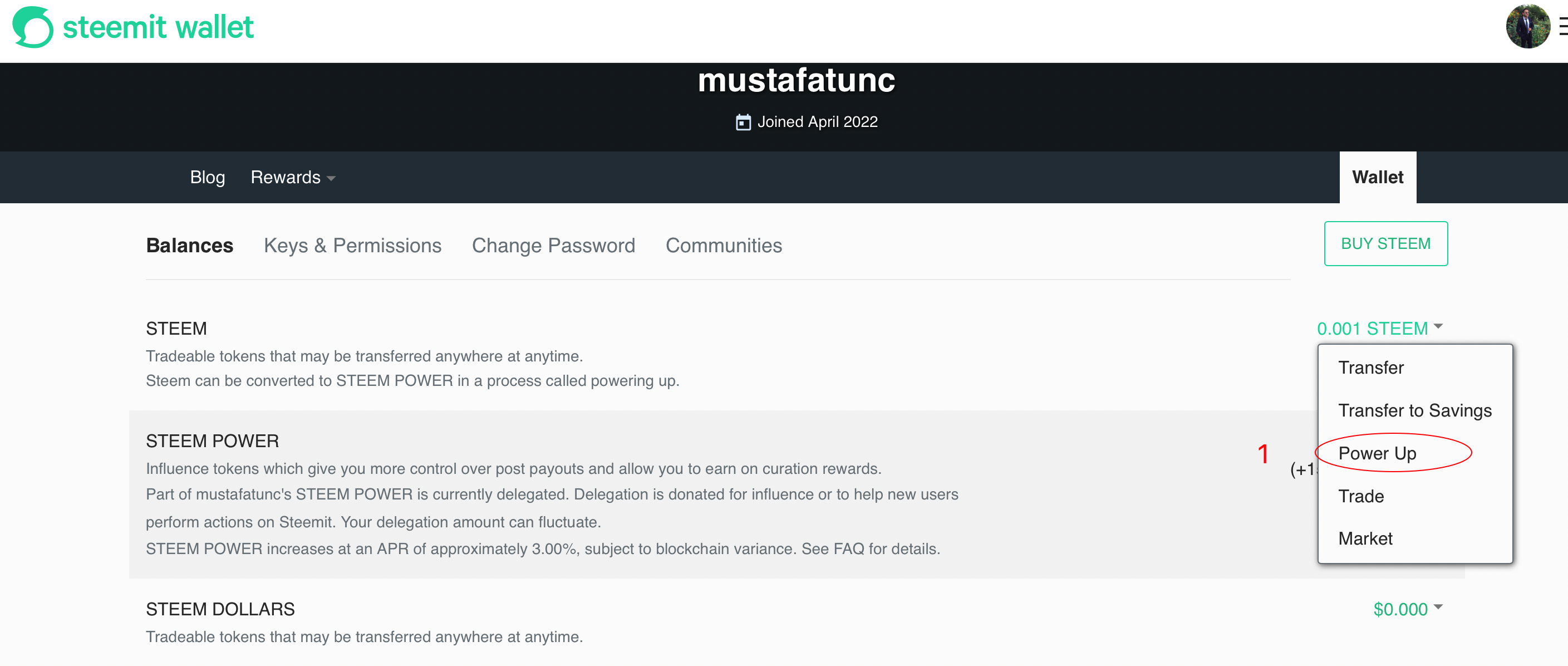Image resolution: width=1568 pixels, height=666 pixels.
Task: Click the steemit wallet title text
Action: pyautogui.click(x=158, y=27)
